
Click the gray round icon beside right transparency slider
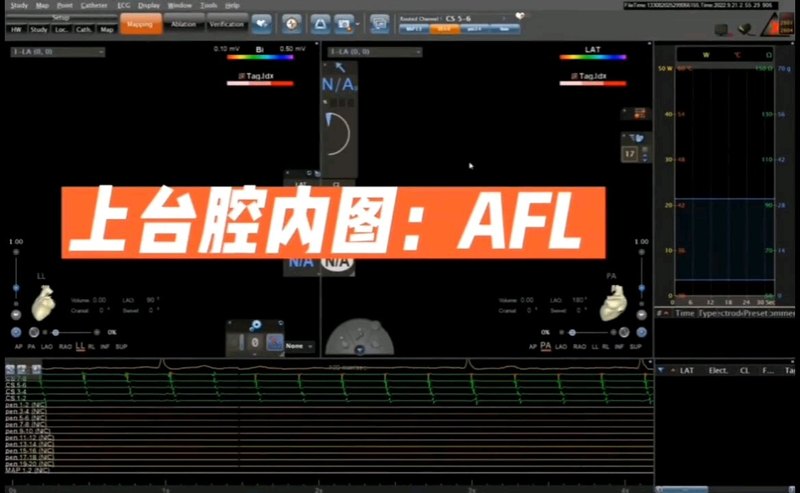coord(624,332)
